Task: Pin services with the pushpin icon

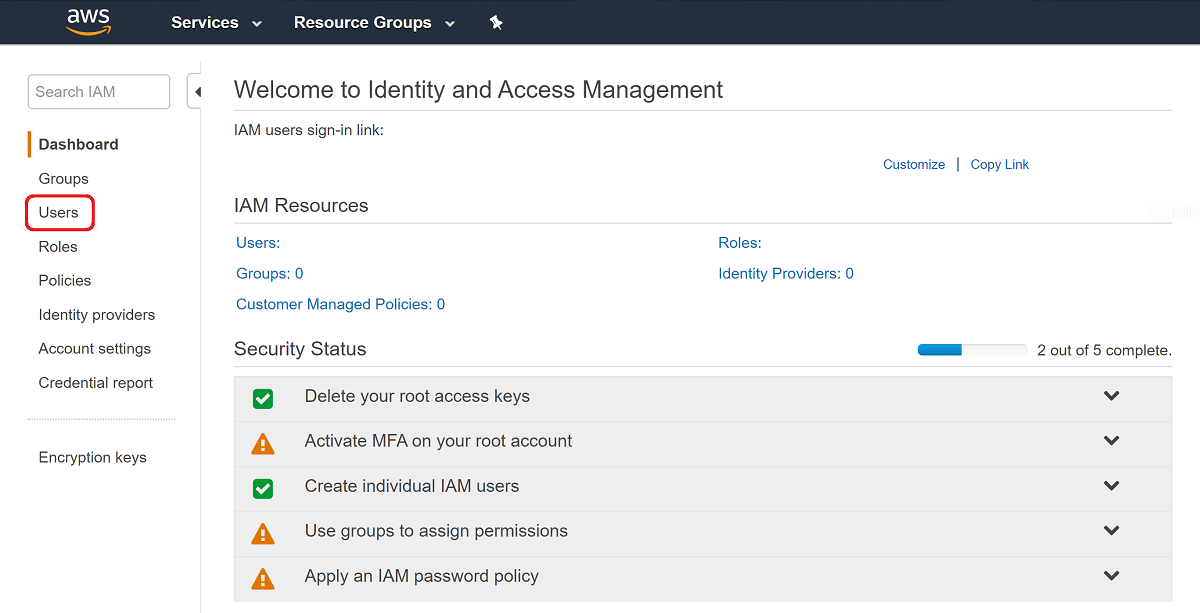Action: [x=496, y=22]
